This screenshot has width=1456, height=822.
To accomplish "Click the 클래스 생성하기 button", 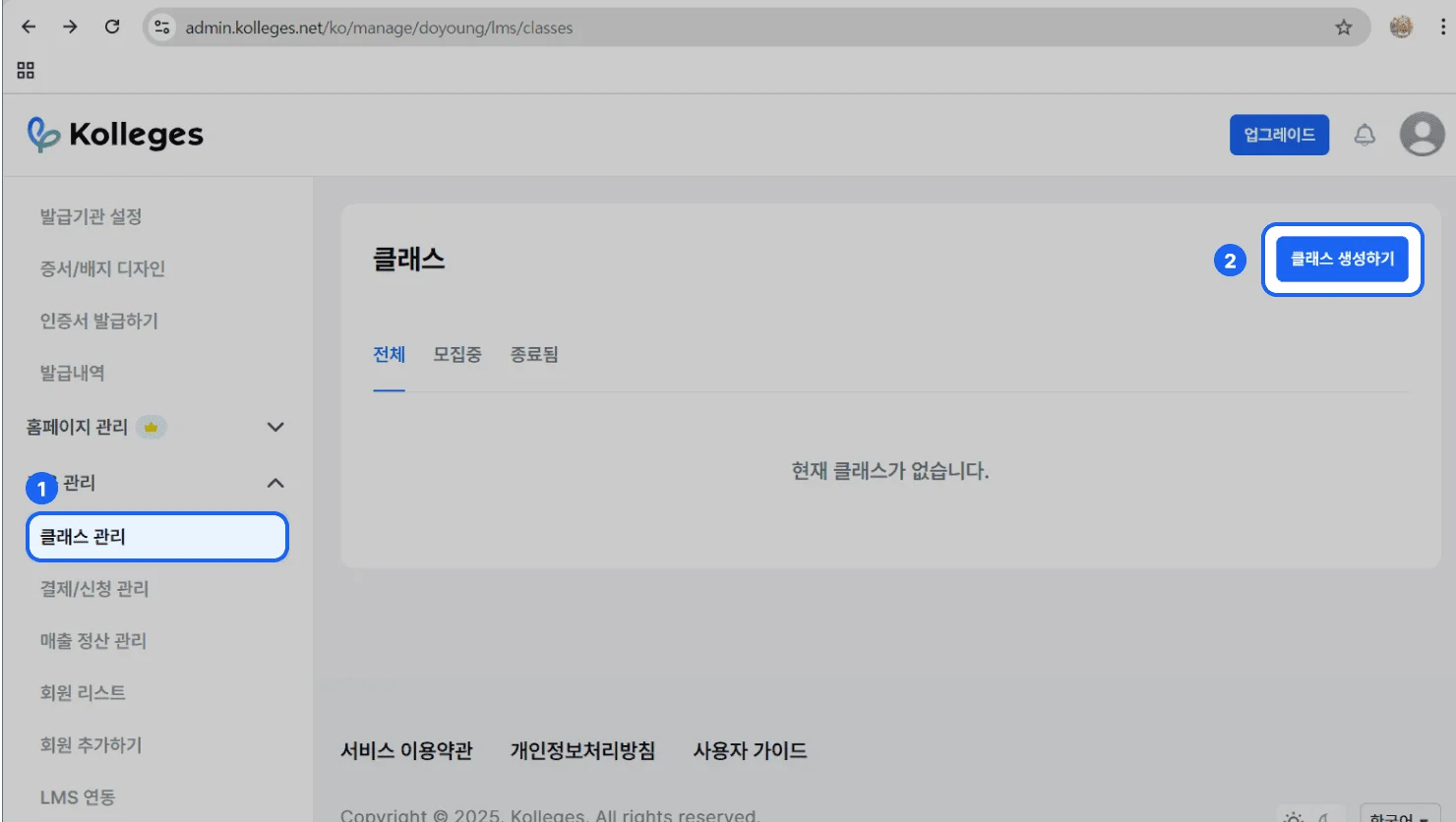I will [x=1342, y=260].
